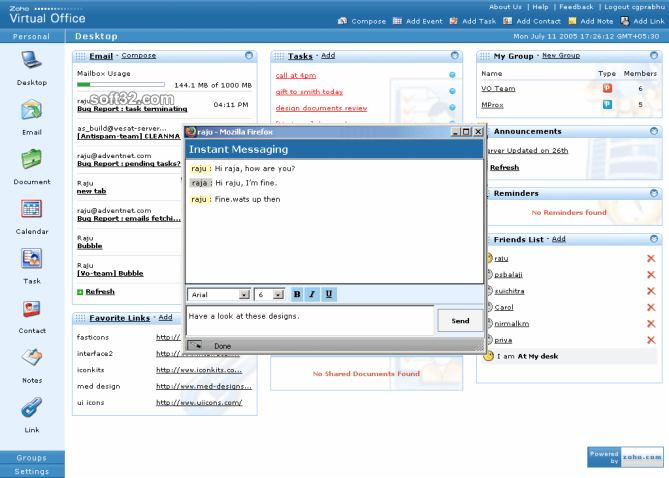Mark 'call at 4pm' task status dot

[452, 75]
